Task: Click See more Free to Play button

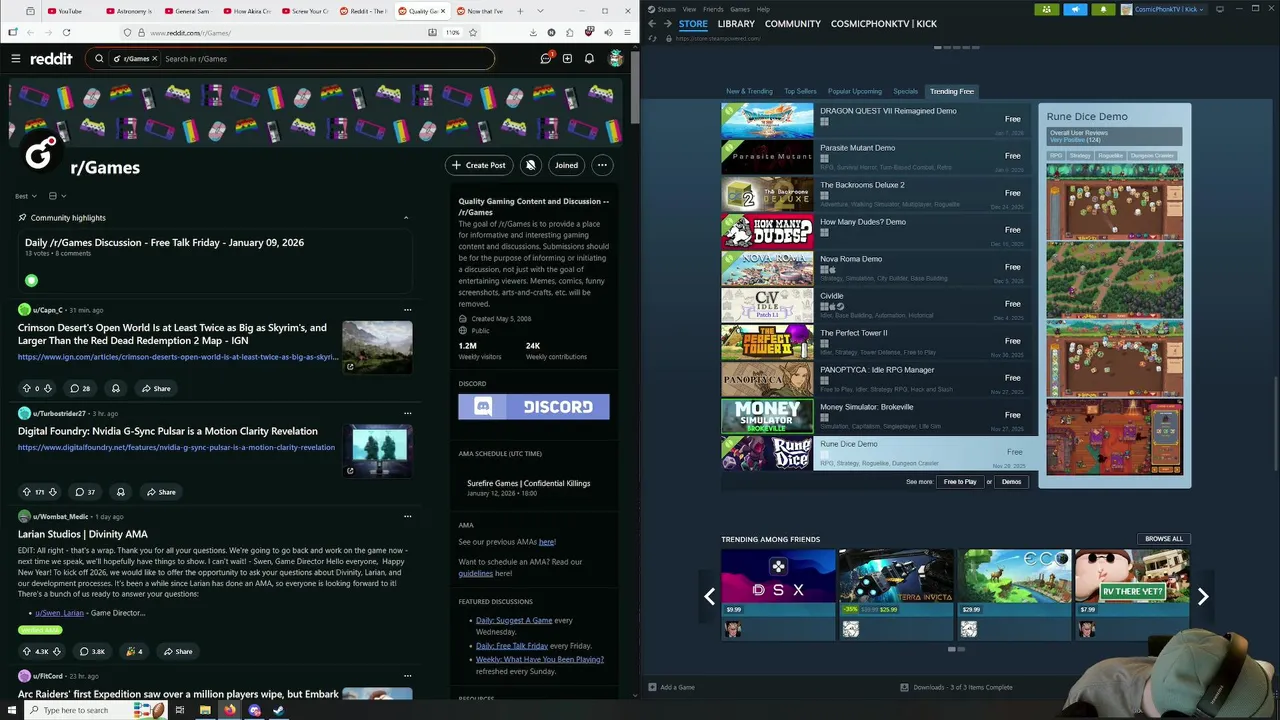Action: tap(960, 482)
